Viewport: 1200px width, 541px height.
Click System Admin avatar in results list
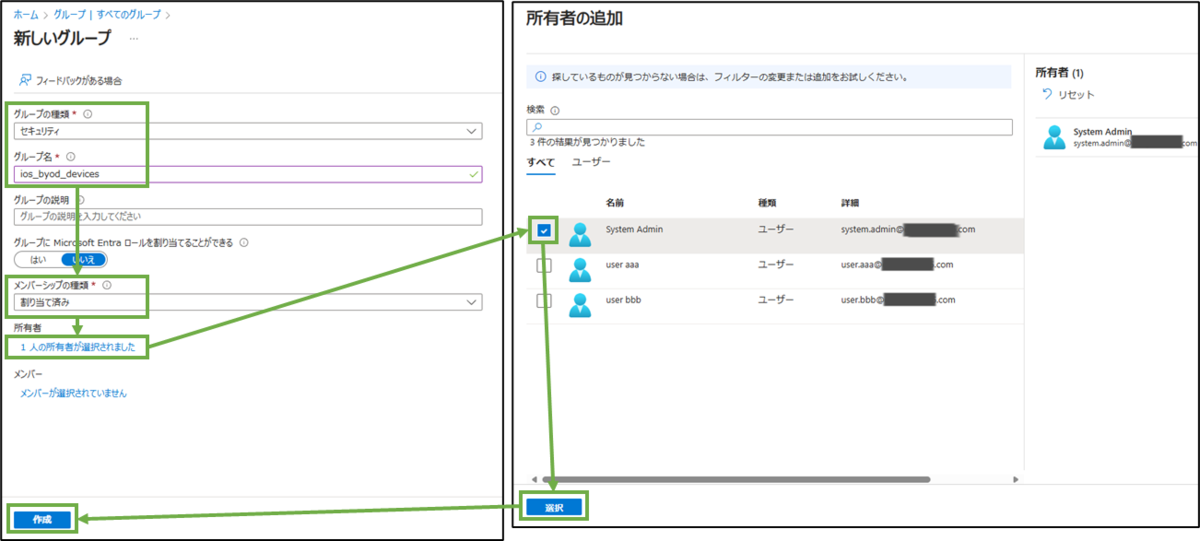coord(581,234)
